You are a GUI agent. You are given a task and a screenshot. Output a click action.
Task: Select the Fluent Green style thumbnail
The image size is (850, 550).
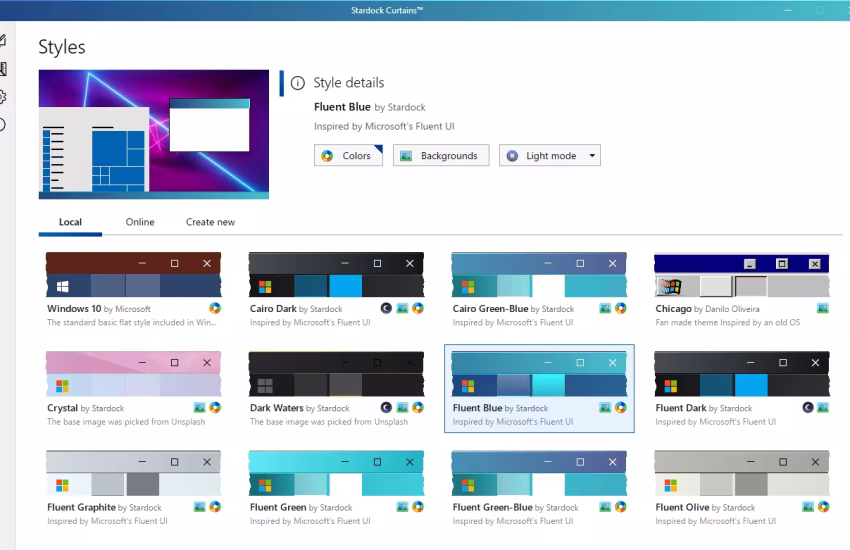pyautogui.click(x=336, y=473)
